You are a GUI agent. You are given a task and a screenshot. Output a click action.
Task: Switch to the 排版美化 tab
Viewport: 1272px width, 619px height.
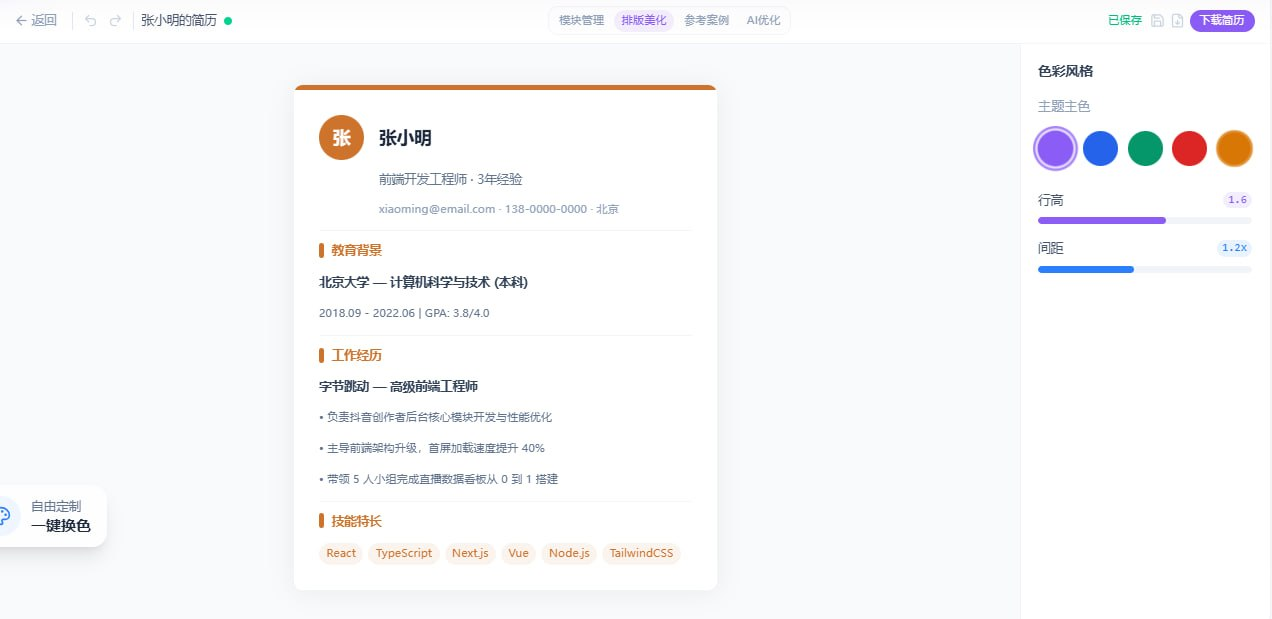point(644,20)
